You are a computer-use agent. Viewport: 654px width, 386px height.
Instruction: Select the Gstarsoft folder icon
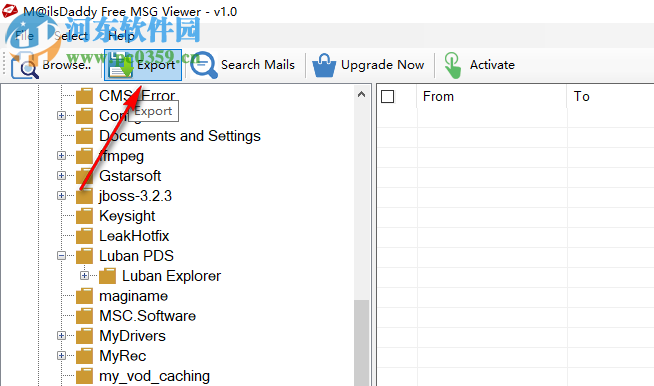85,176
